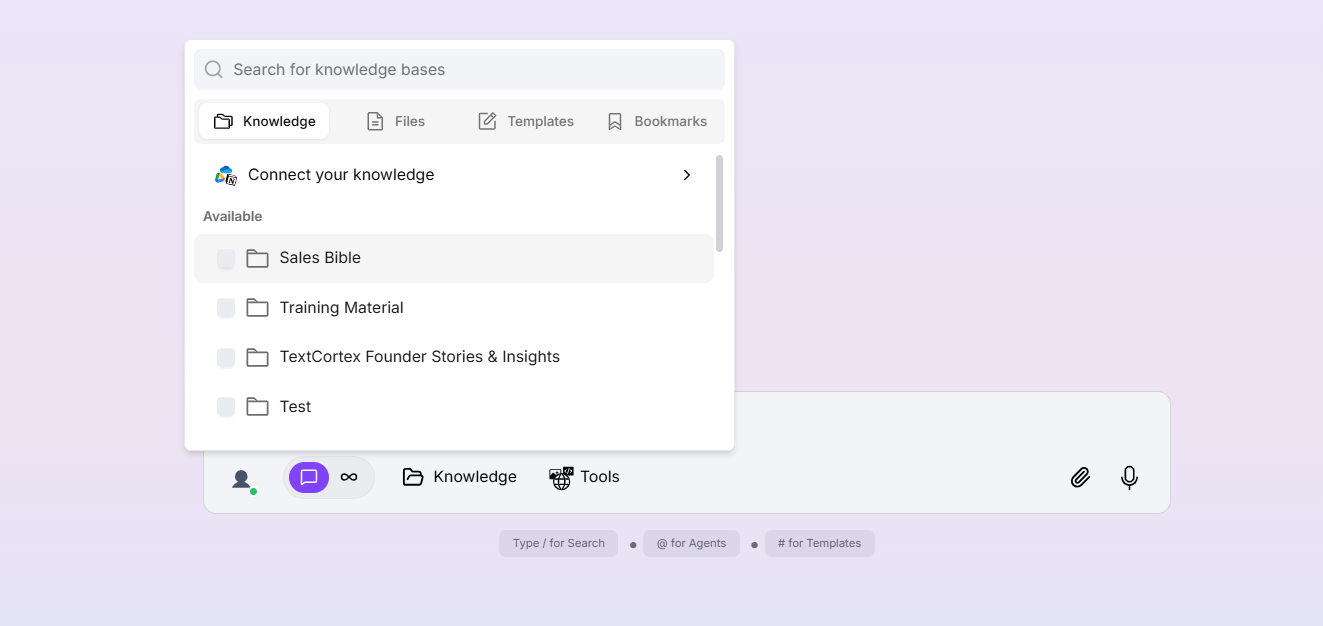Switch to the Files tab
1323x626 pixels.
396,120
